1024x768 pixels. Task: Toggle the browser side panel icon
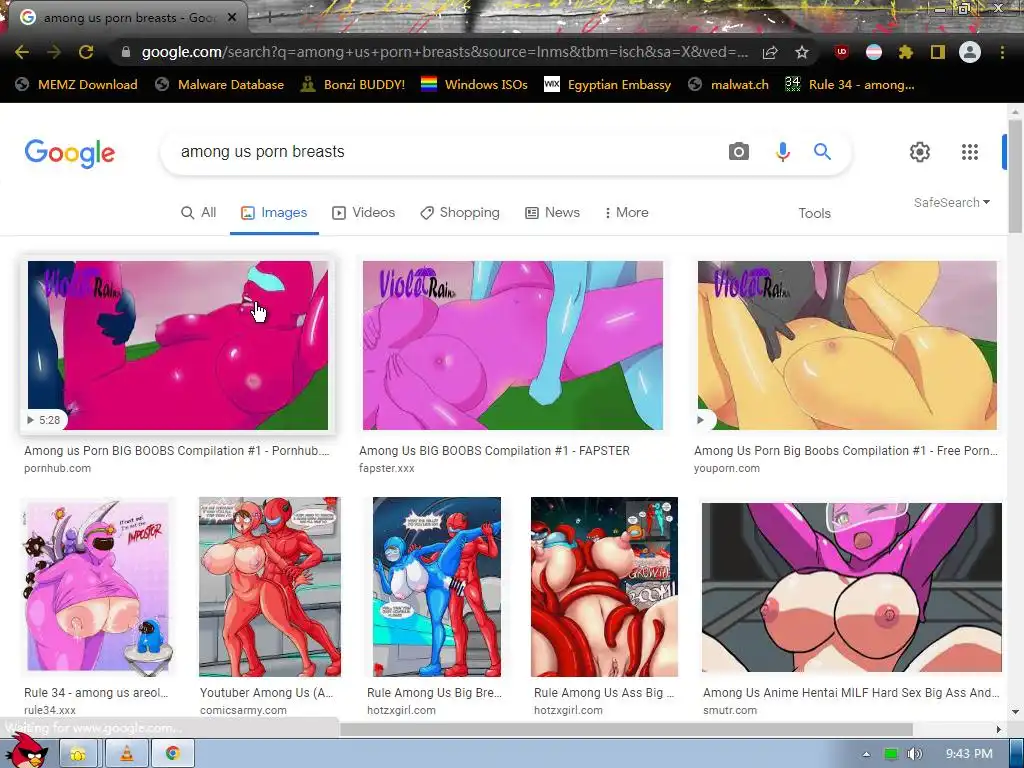tap(938, 52)
